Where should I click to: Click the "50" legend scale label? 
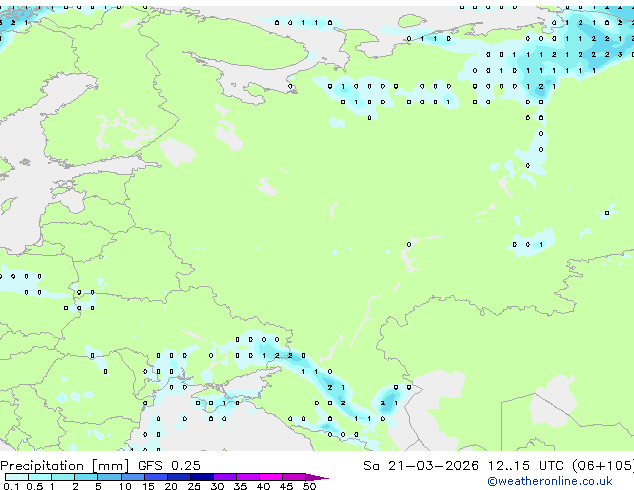click(309, 486)
